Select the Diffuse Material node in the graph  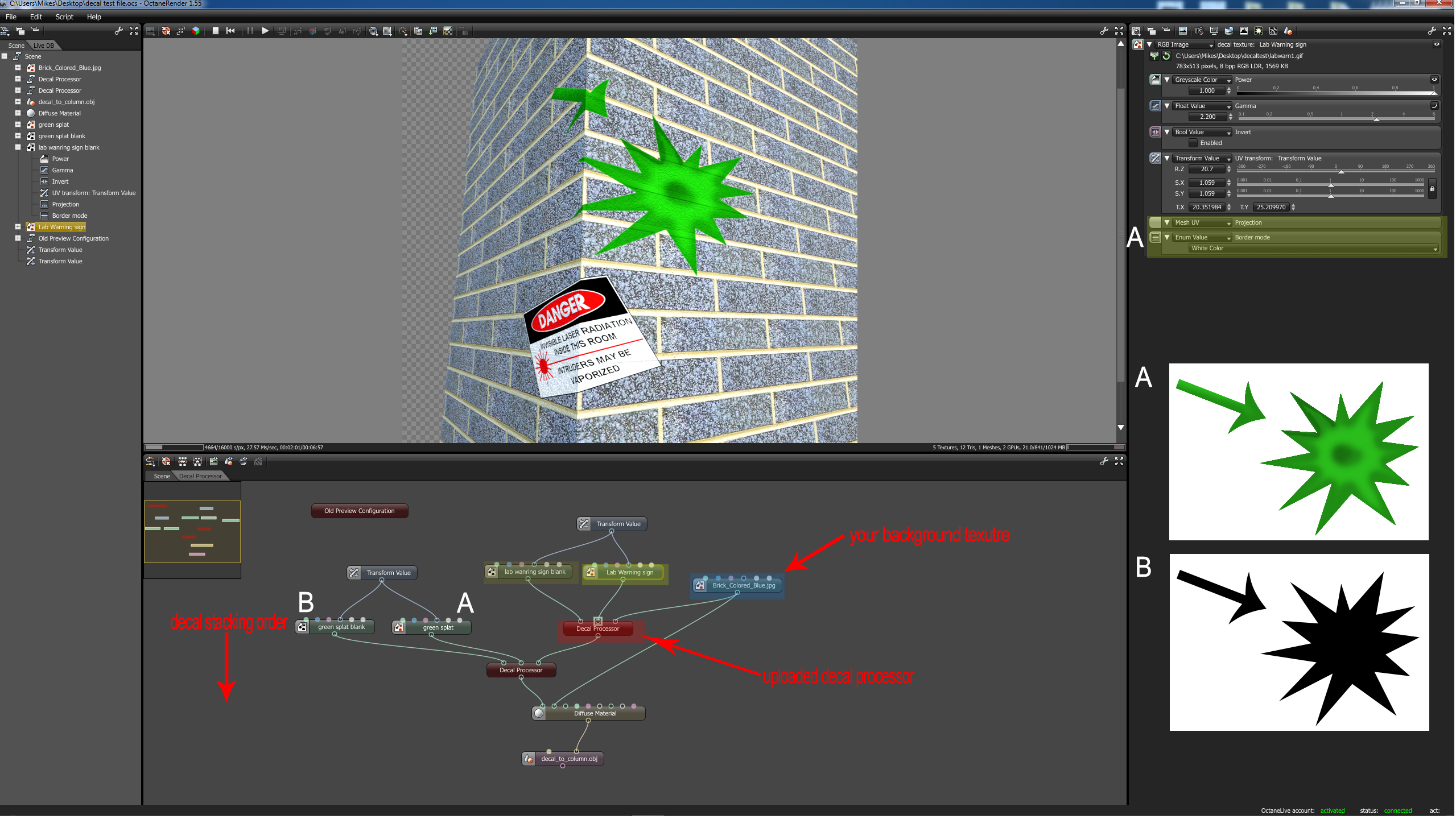click(x=595, y=714)
